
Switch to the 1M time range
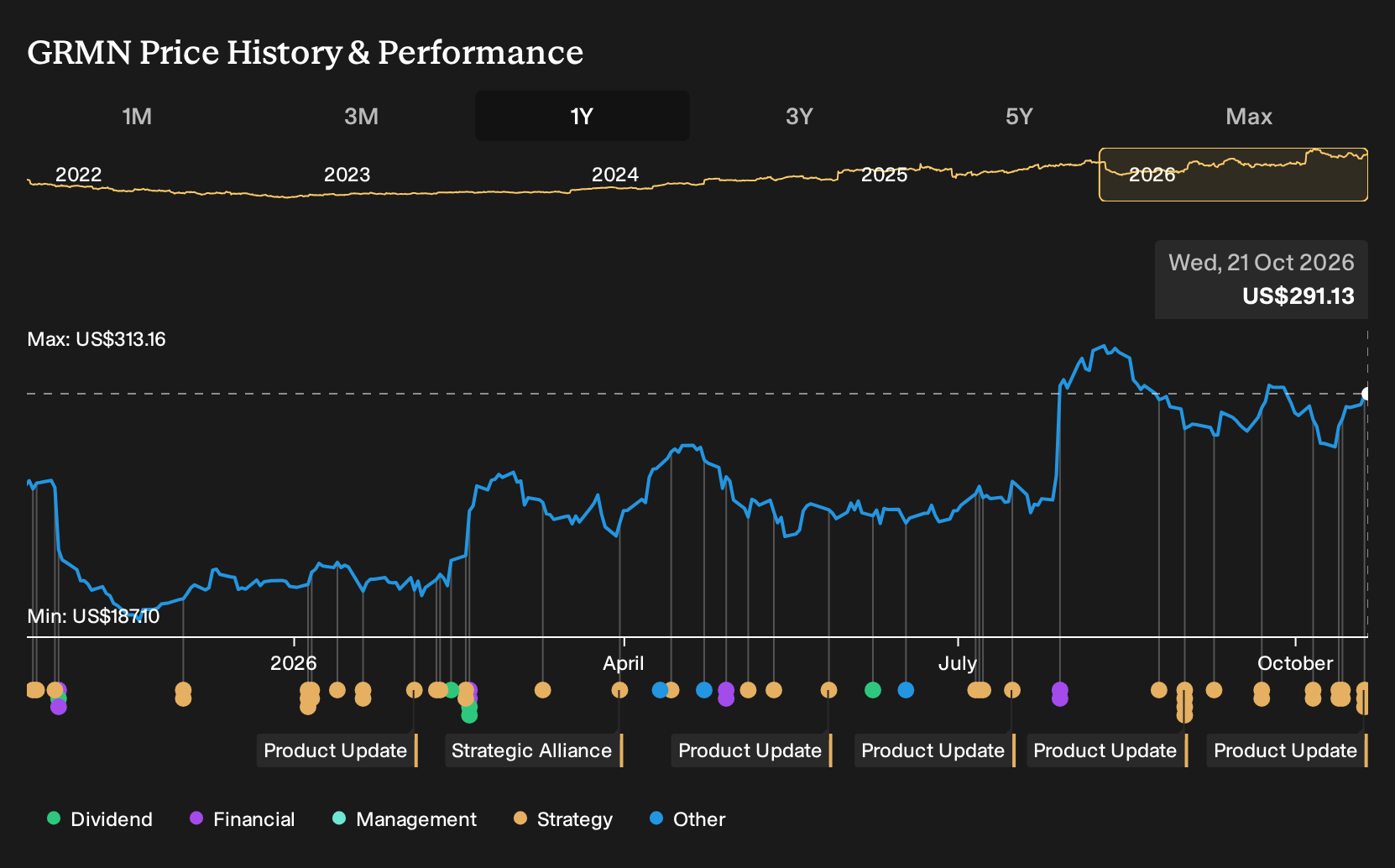[137, 116]
